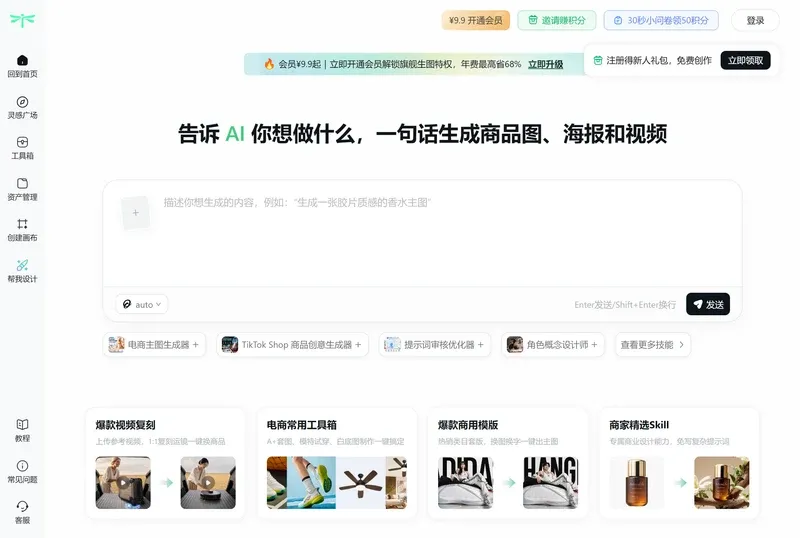Open 教程 tutorial book icon

(22, 424)
